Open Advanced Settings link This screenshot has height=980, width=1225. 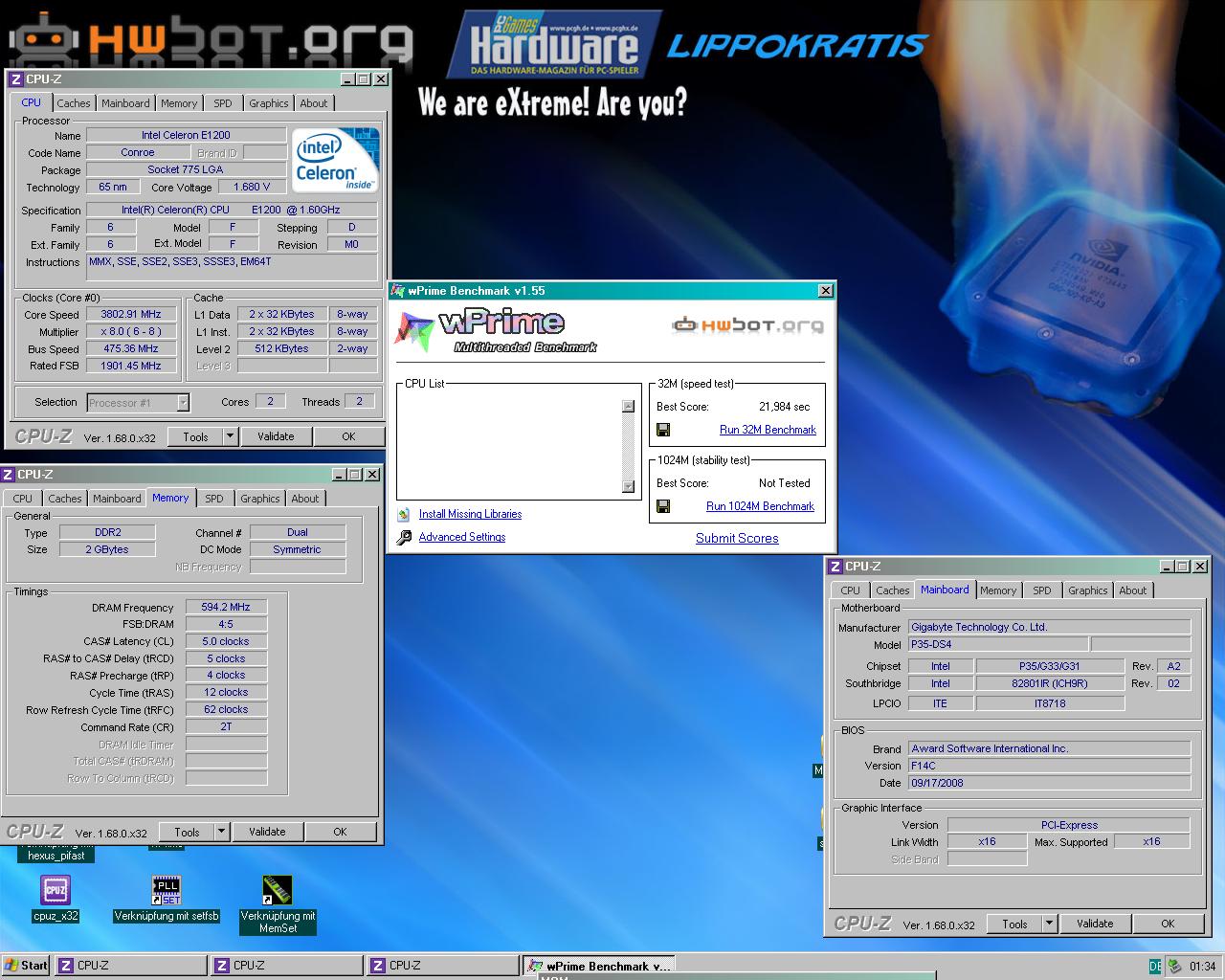(462, 537)
